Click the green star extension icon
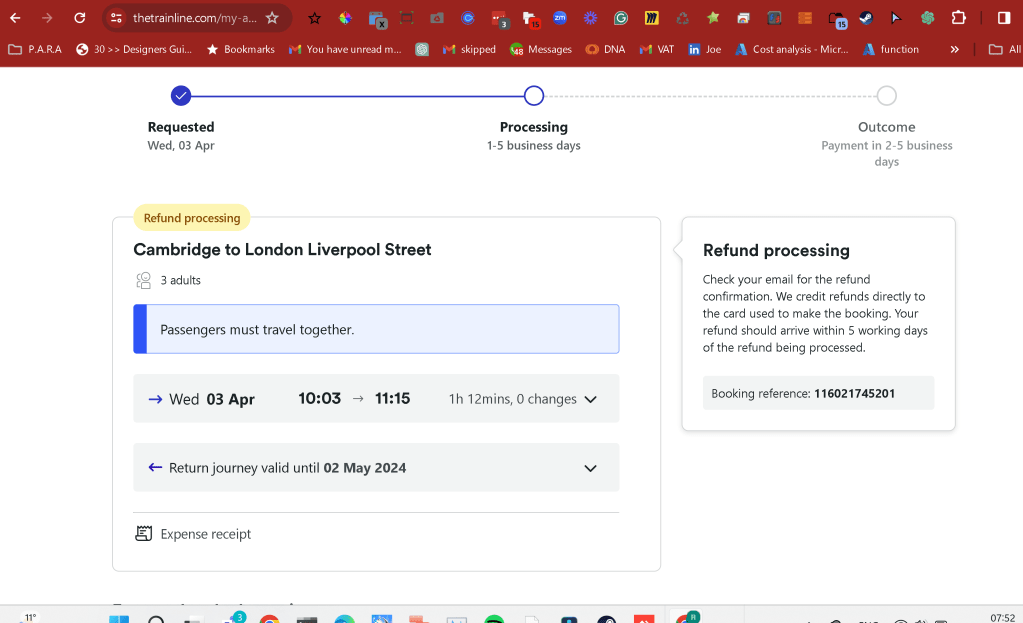 tap(712, 18)
